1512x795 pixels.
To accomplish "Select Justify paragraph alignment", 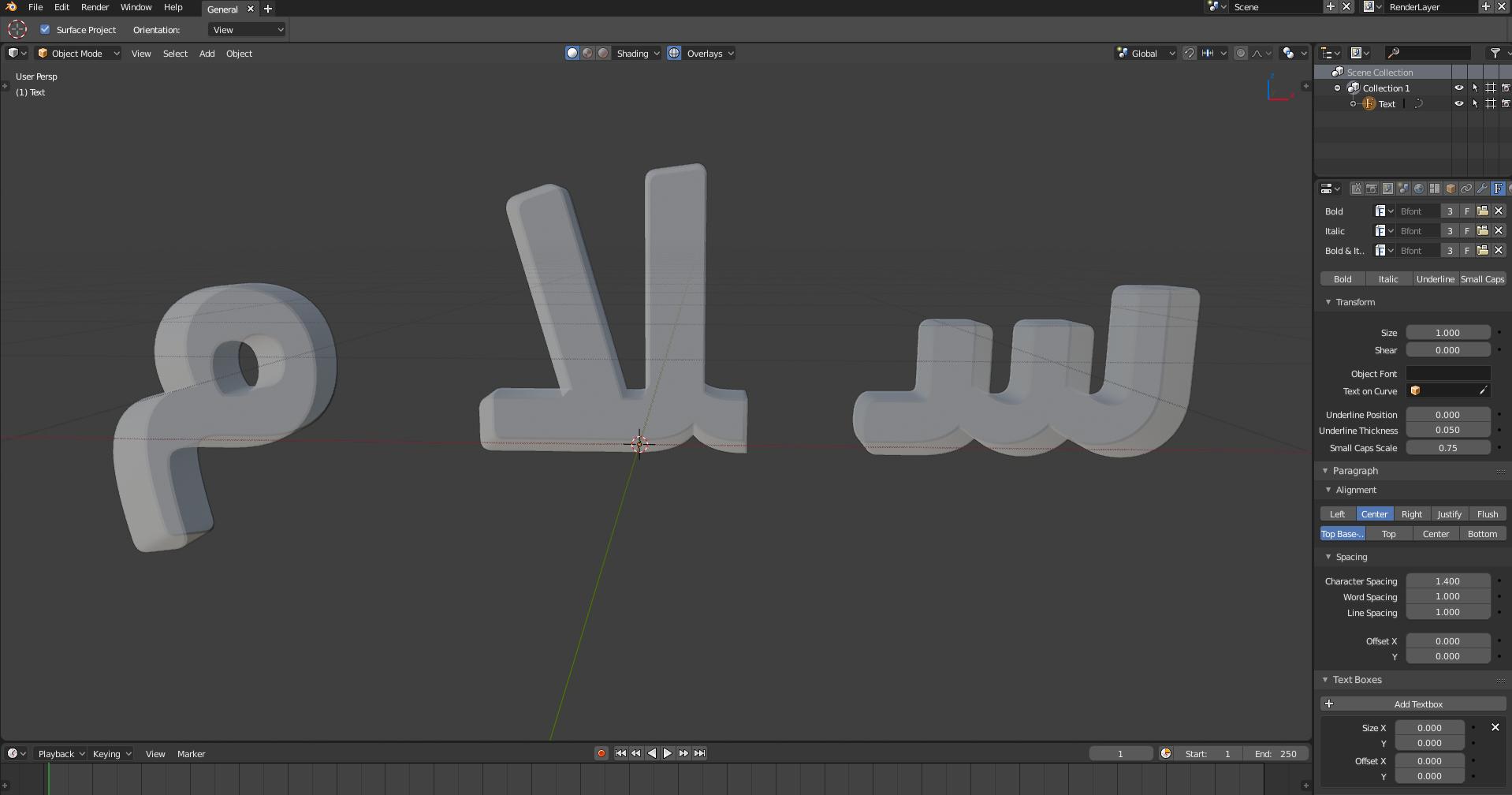I will coord(1449,513).
